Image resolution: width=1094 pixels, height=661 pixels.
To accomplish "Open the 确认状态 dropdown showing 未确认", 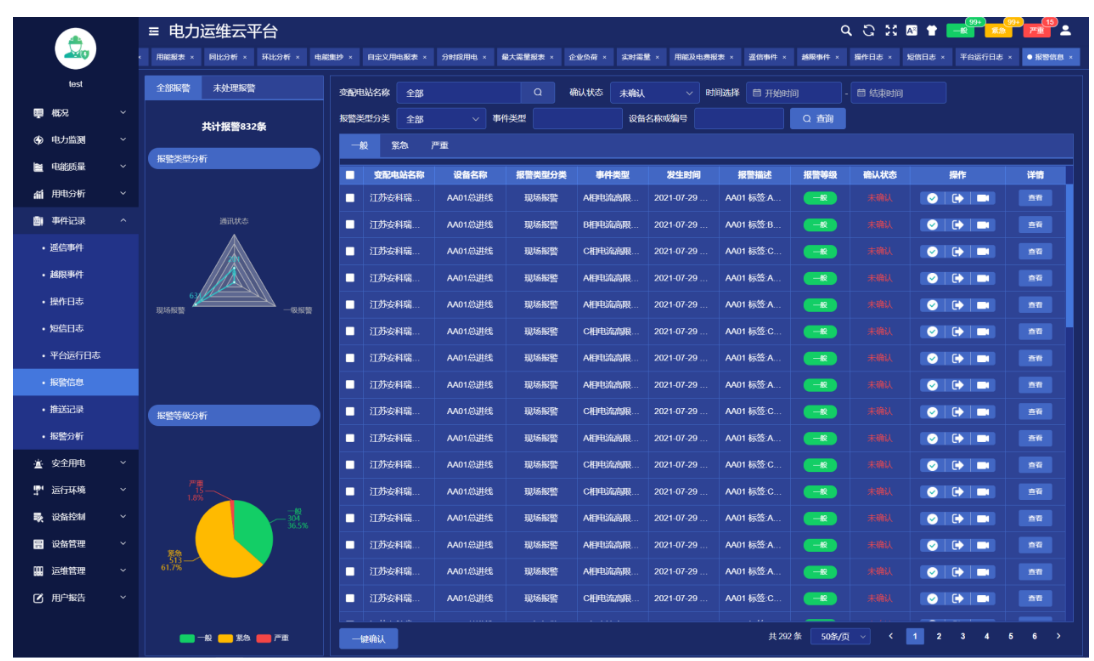I will [654, 93].
